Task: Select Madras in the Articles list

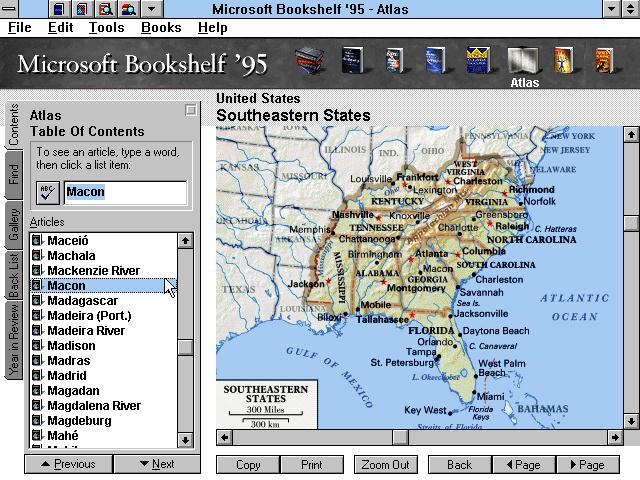Action: point(104,361)
